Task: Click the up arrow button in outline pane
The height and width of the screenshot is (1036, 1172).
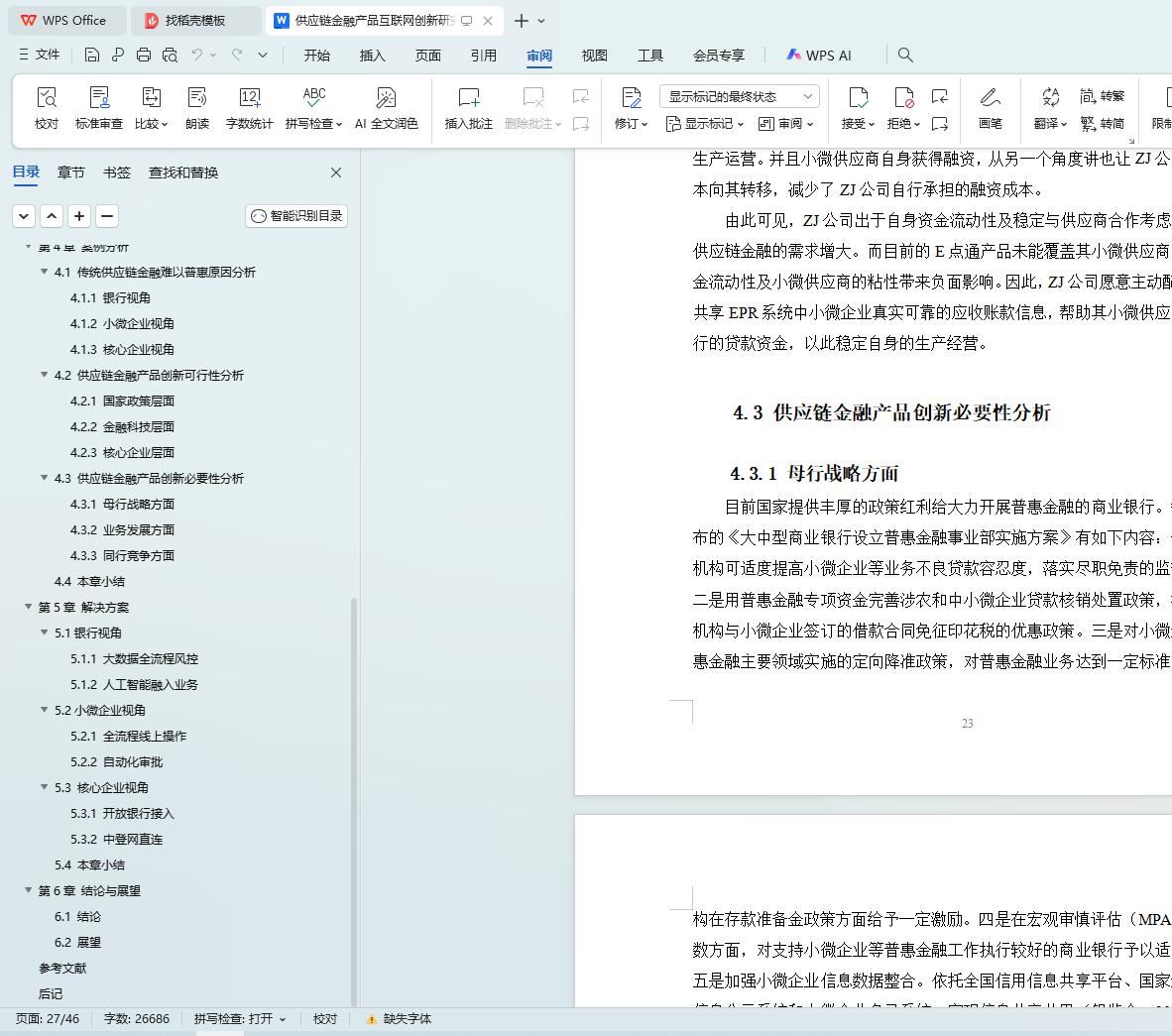Action: (52, 216)
